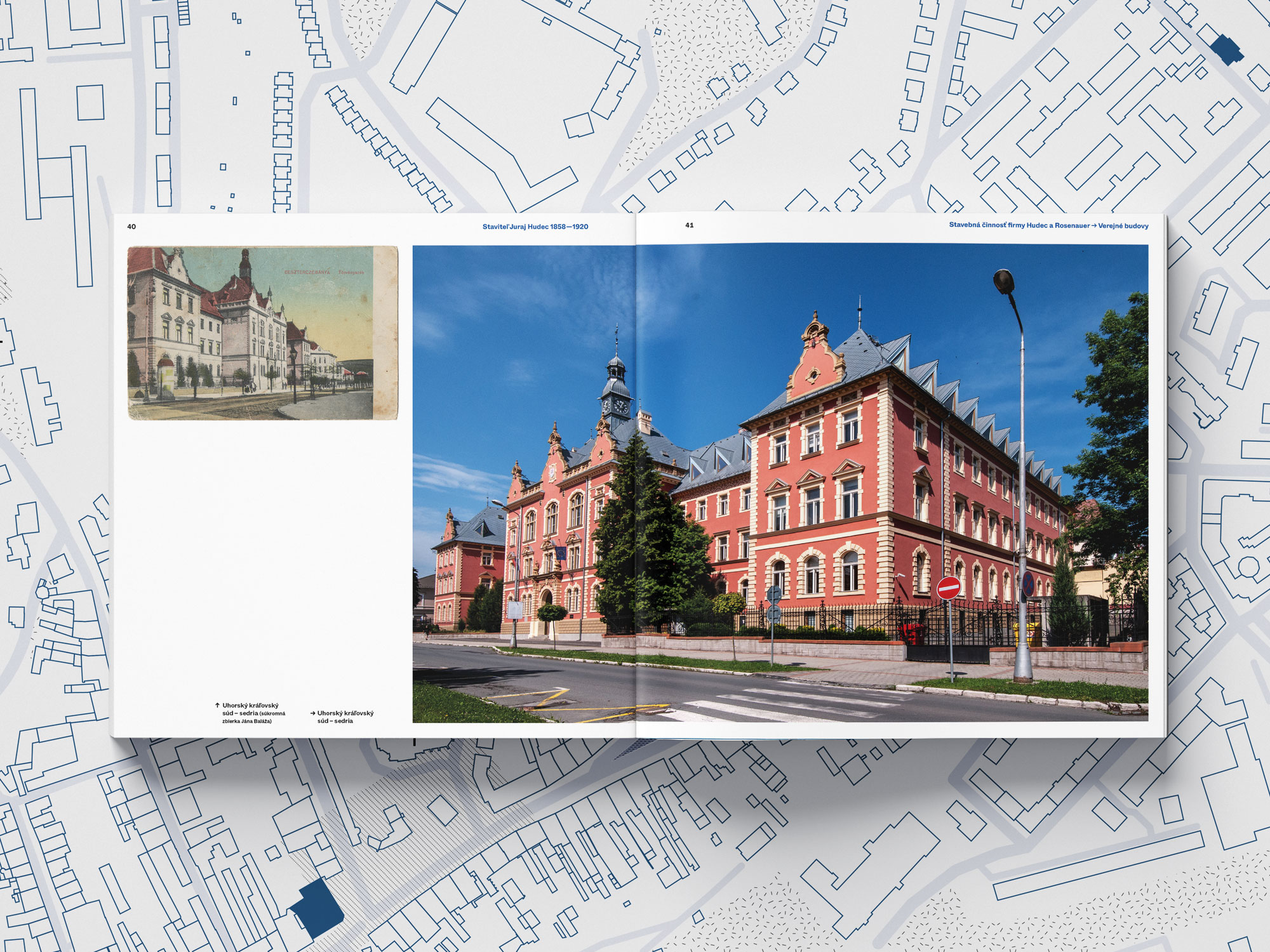Click the solid blue building at the map's top right

pos(1226,49)
